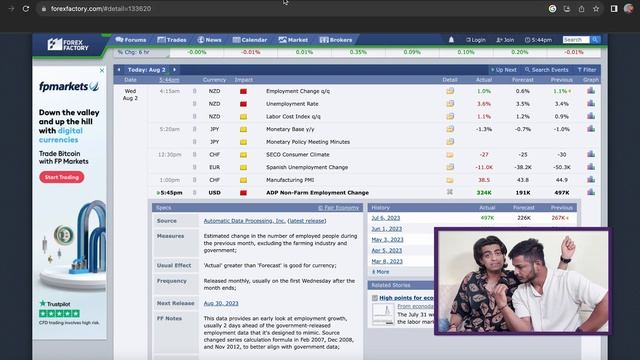Open the latest release link
This screenshot has height=360, width=640.
pyautogui.click(x=307, y=221)
